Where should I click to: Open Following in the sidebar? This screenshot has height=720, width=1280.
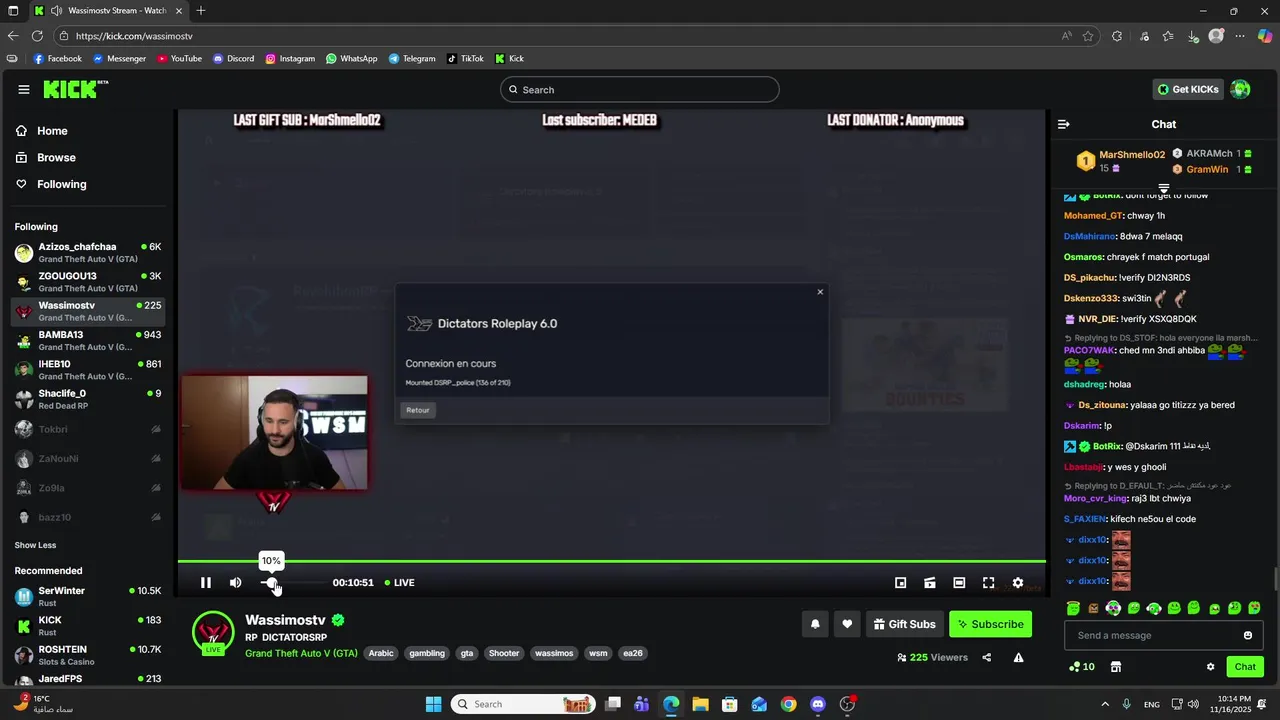click(51, 184)
